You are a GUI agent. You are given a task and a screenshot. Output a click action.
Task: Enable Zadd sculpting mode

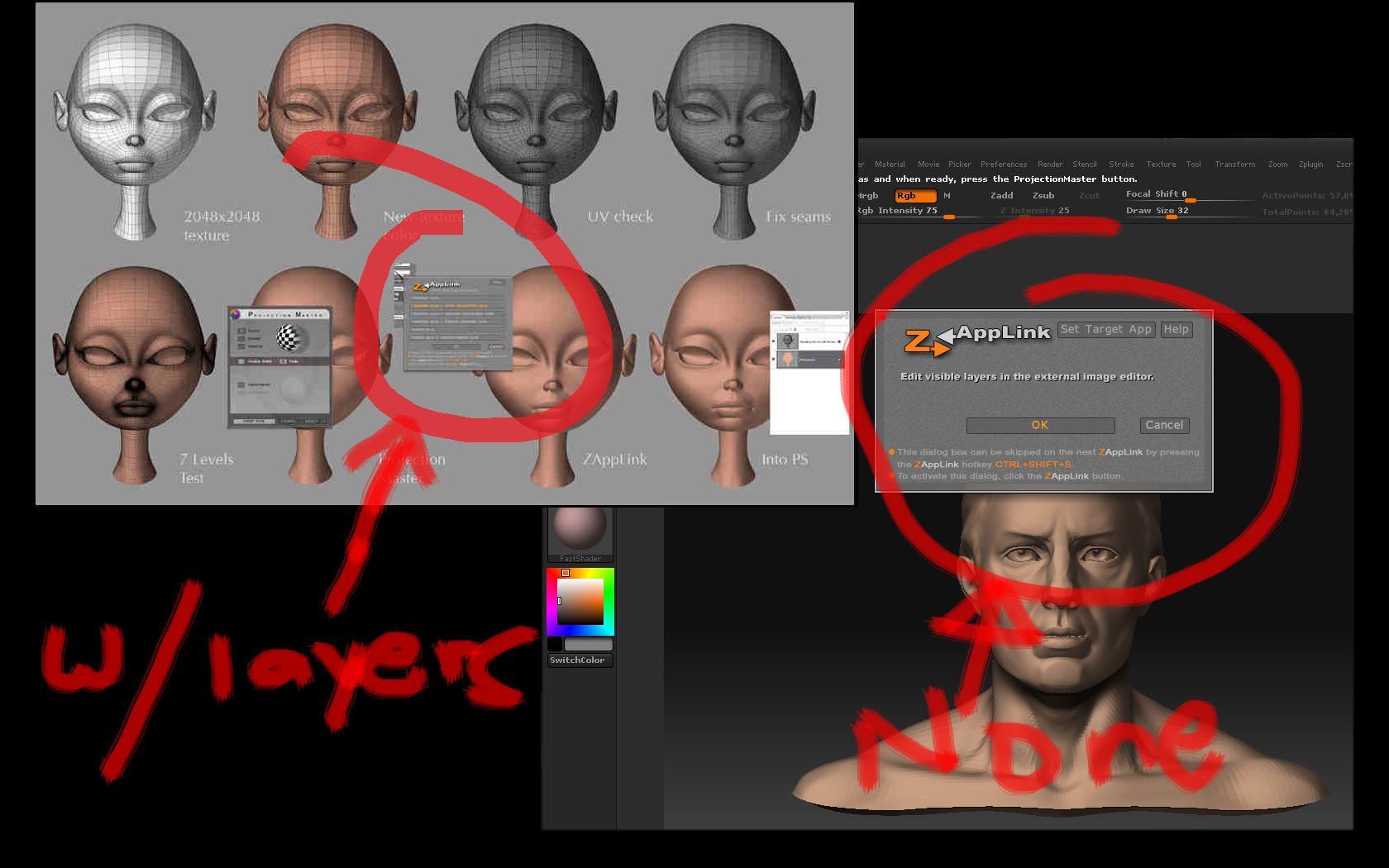[x=1001, y=196]
